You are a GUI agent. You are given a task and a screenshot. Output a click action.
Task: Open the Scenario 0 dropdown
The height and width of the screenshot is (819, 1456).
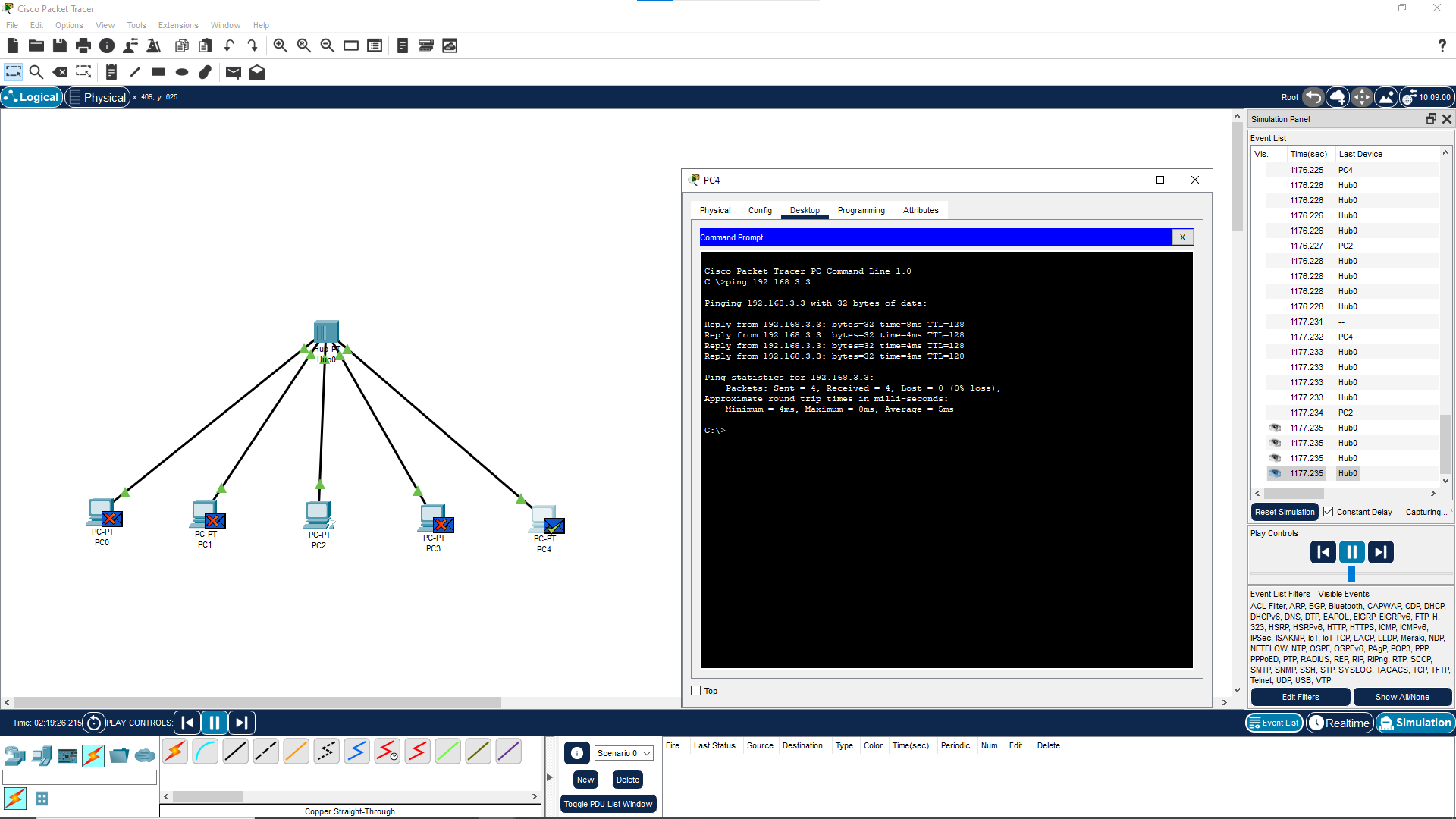click(x=624, y=753)
